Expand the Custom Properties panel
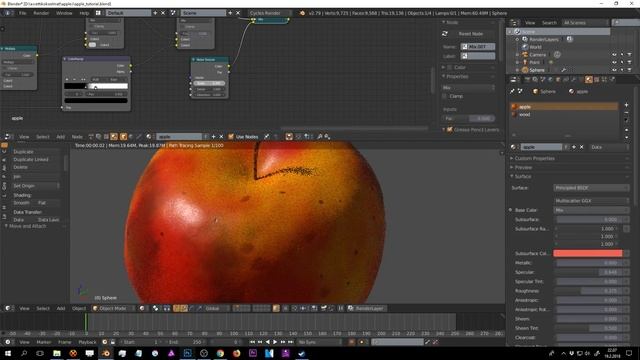This screenshot has height=360, width=640. coord(534,158)
